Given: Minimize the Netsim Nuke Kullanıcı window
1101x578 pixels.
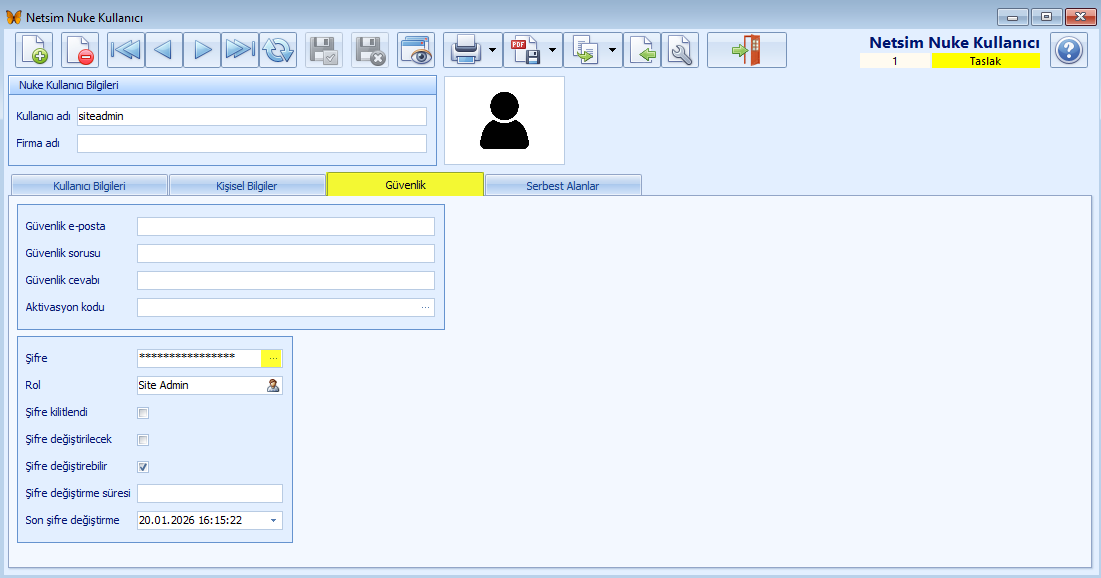Looking at the screenshot, I should tap(1013, 17).
